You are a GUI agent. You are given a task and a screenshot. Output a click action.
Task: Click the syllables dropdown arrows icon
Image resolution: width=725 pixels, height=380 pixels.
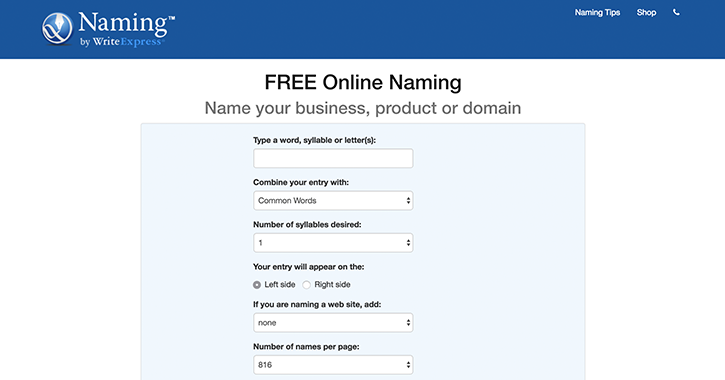tap(408, 243)
